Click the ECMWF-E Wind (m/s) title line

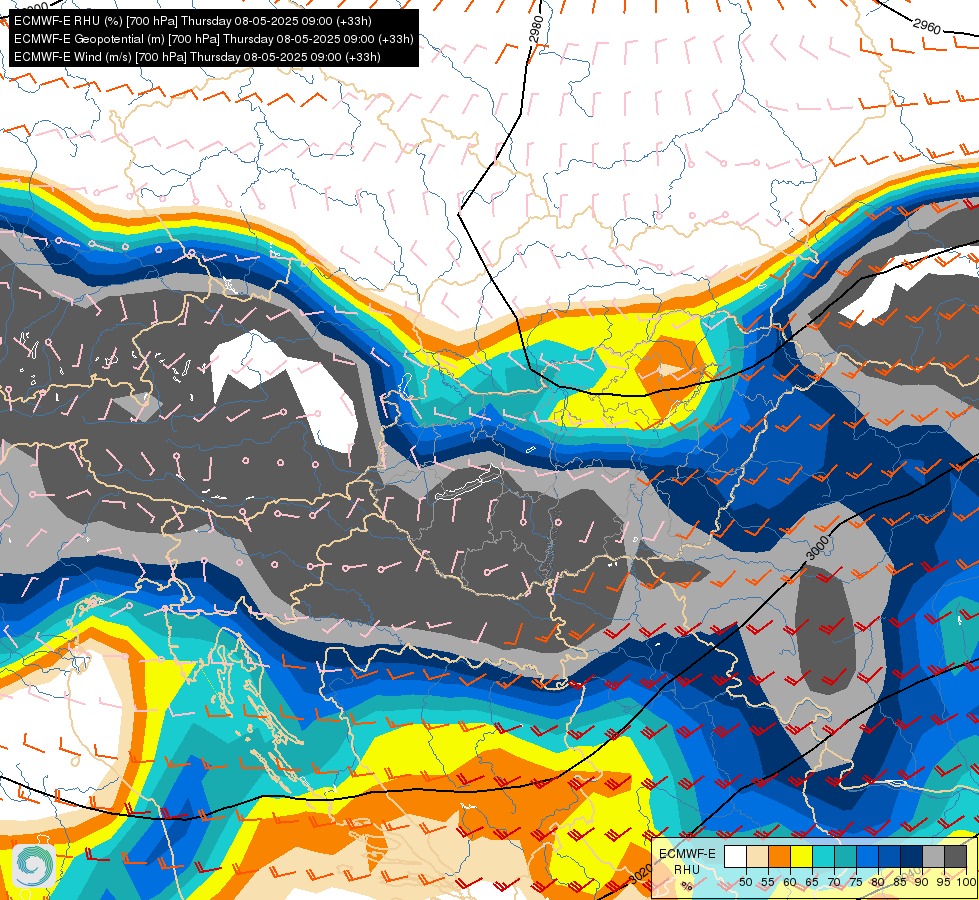[x=197, y=57]
